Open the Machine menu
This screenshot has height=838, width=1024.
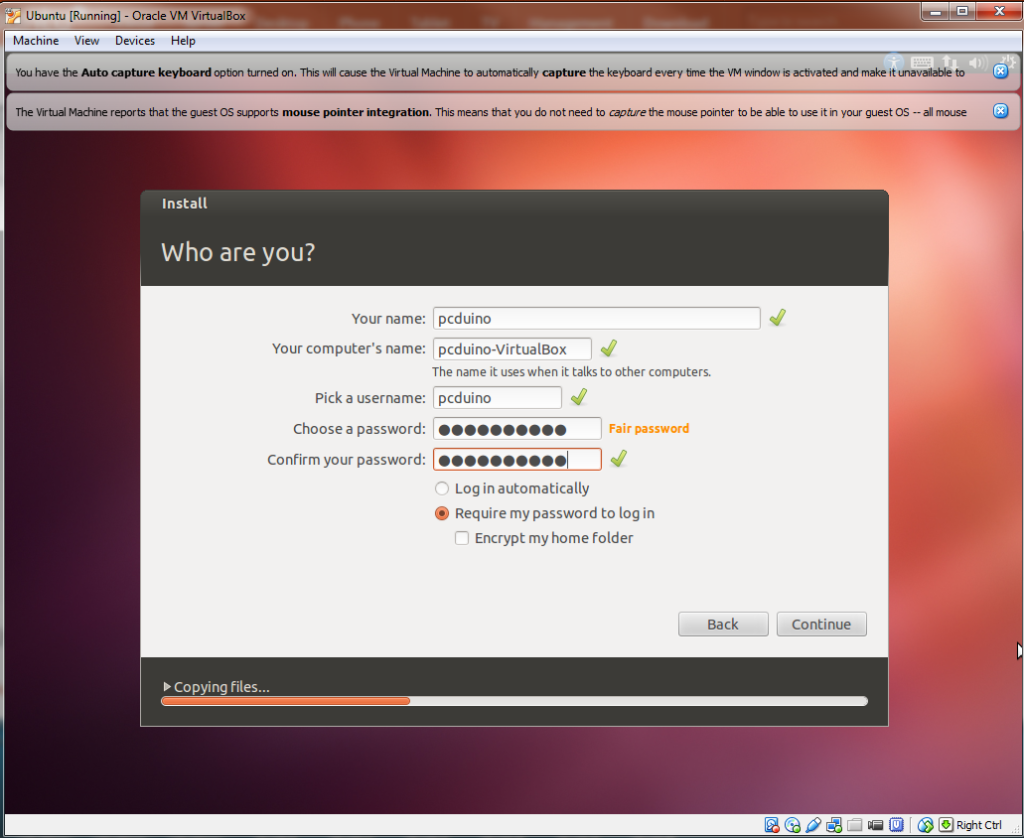click(x=36, y=40)
